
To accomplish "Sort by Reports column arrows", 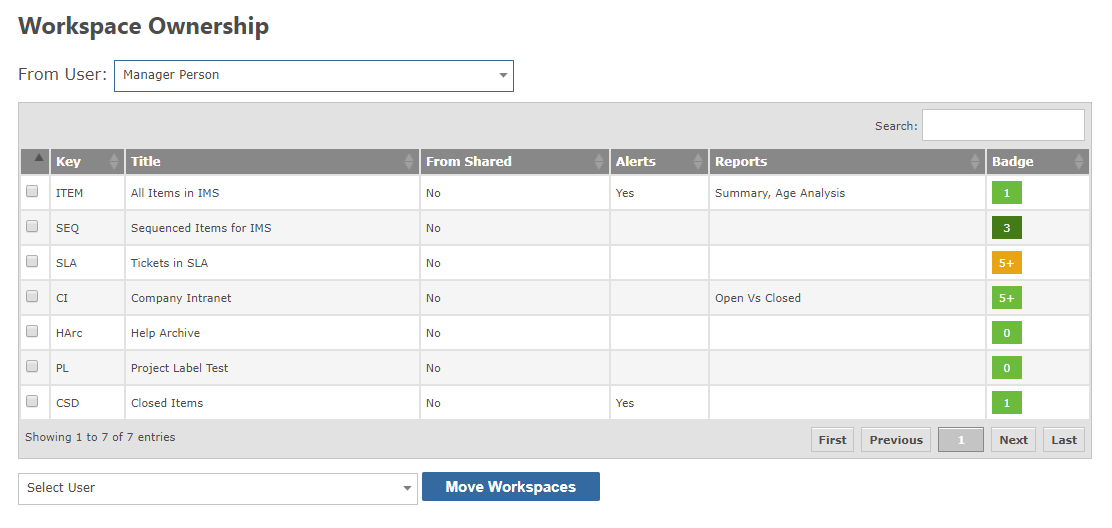I will coord(975,162).
